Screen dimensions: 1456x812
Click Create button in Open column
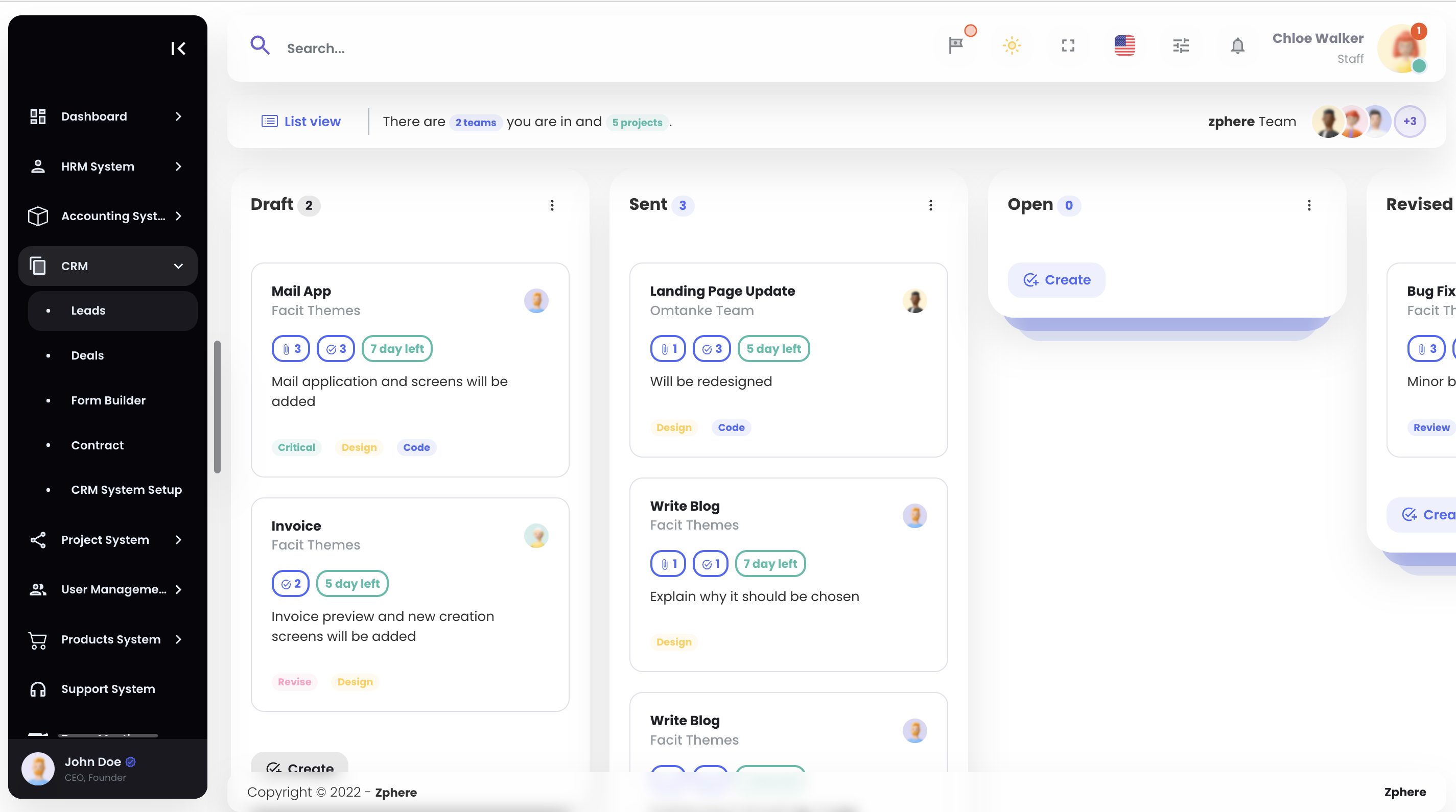pyautogui.click(x=1056, y=280)
